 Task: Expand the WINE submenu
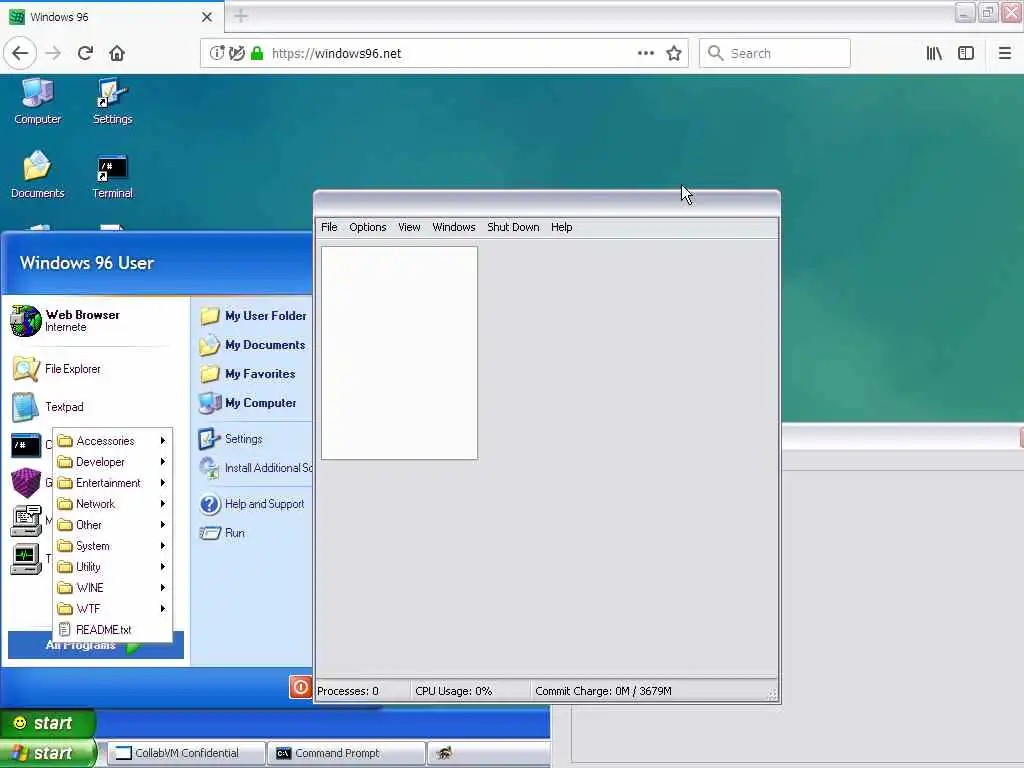pyautogui.click(x=112, y=587)
